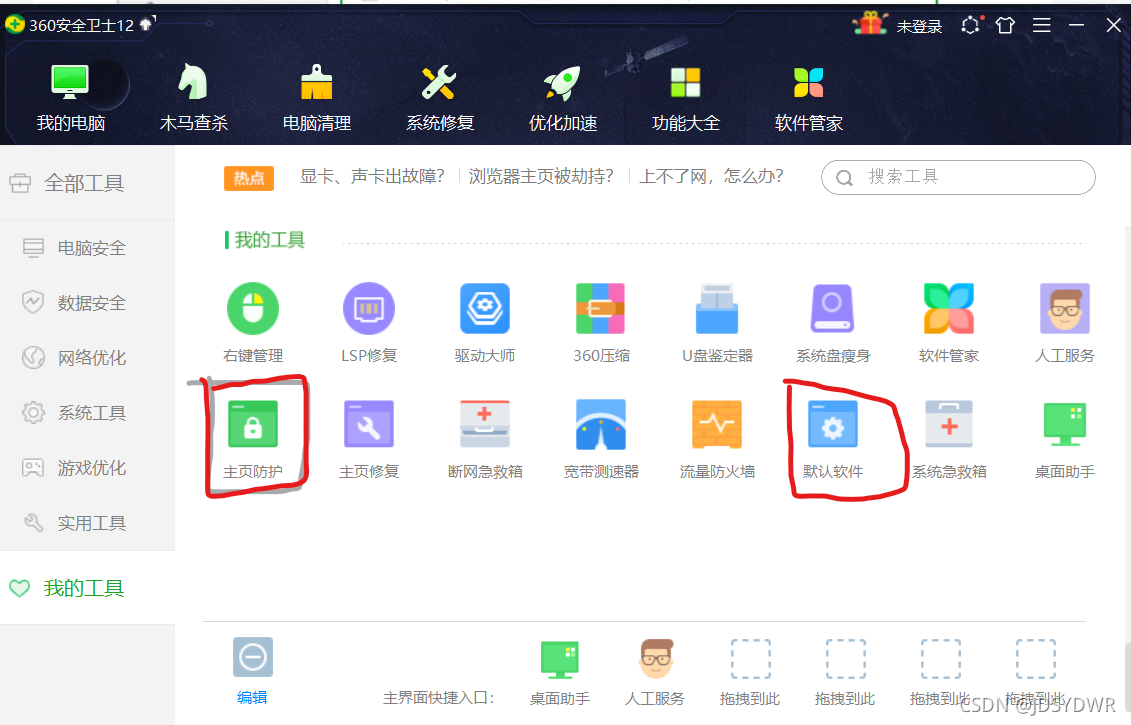This screenshot has width=1131, height=725.
Task: Select 系统工具 category
Action: pyautogui.click(x=87, y=413)
